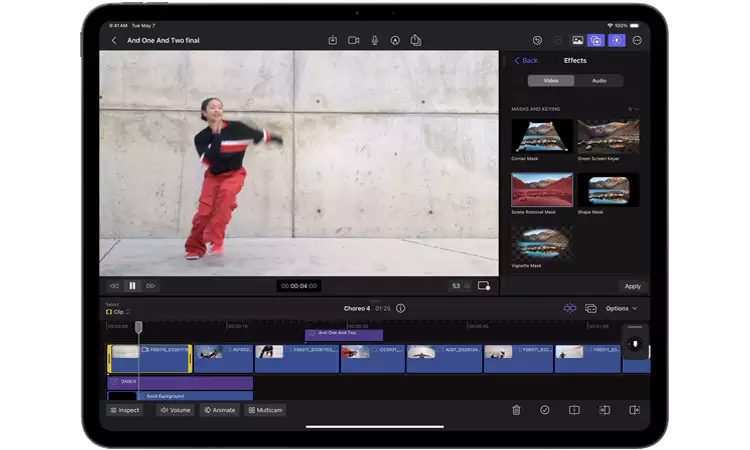Open the Animate controls
The height and width of the screenshot is (450, 750).
coord(220,410)
